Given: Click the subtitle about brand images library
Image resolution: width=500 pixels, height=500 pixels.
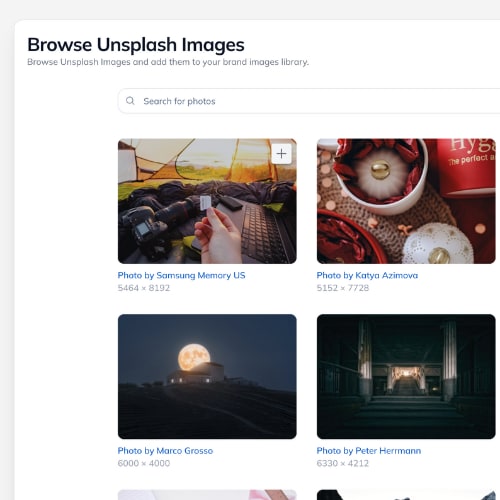Looking at the screenshot, I should click(x=168, y=62).
